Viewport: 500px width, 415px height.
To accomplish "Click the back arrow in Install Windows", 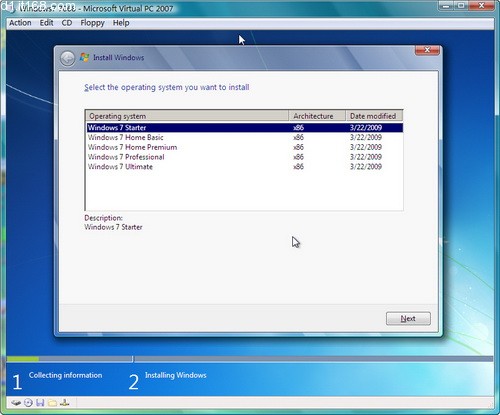I will tap(68, 59).
